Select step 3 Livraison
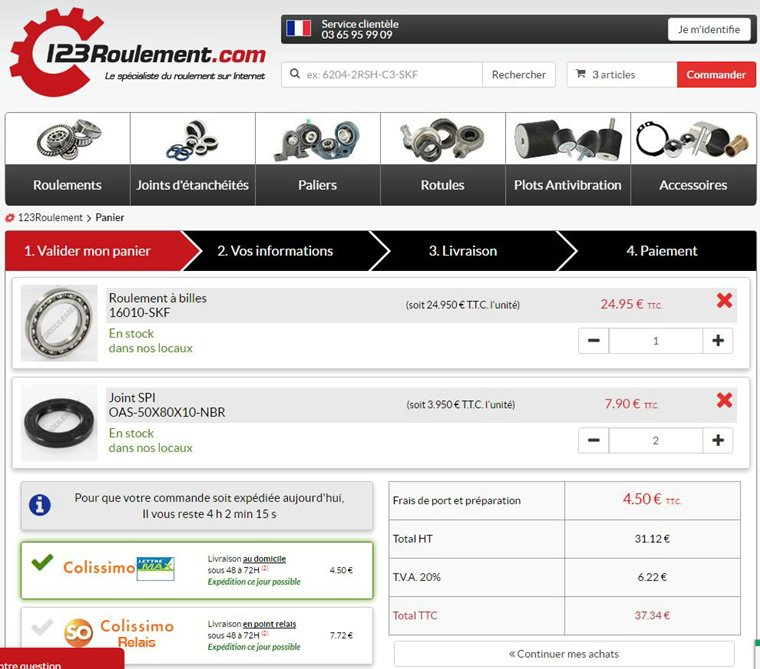Image resolution: width=760 pixels, height=669 pixels. pyautogui.click(x=463, y=251)
